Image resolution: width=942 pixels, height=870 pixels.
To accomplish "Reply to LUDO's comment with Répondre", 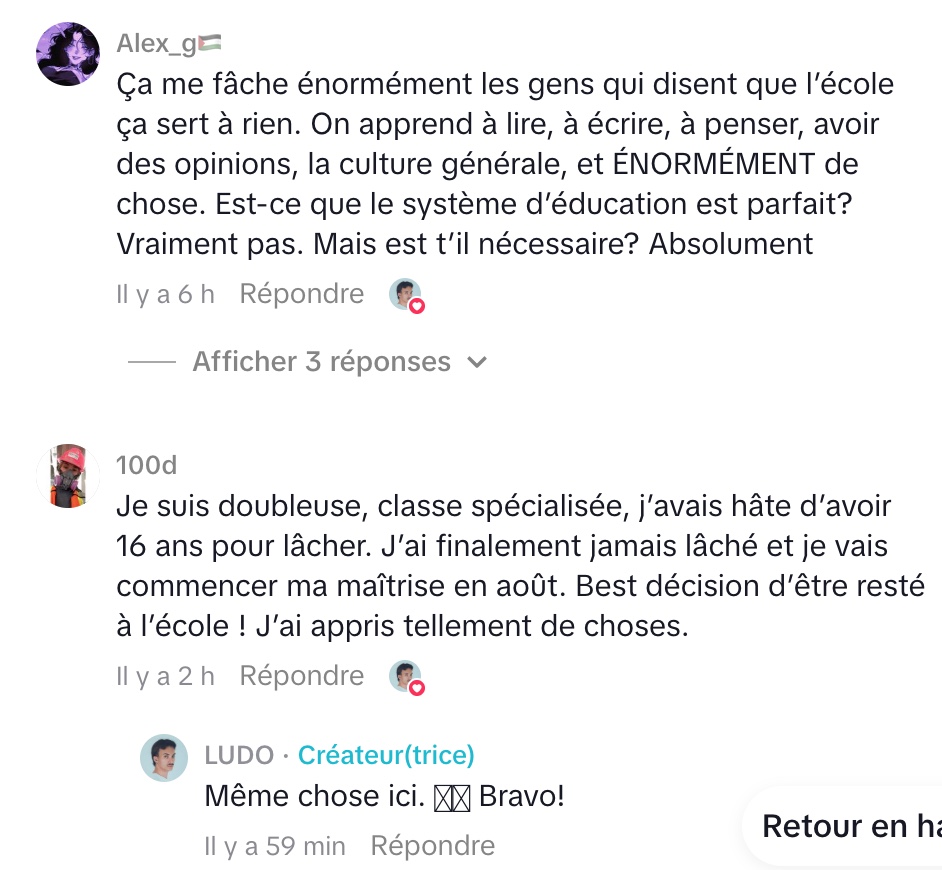I will pyautogui.click(x=432, y=846).
